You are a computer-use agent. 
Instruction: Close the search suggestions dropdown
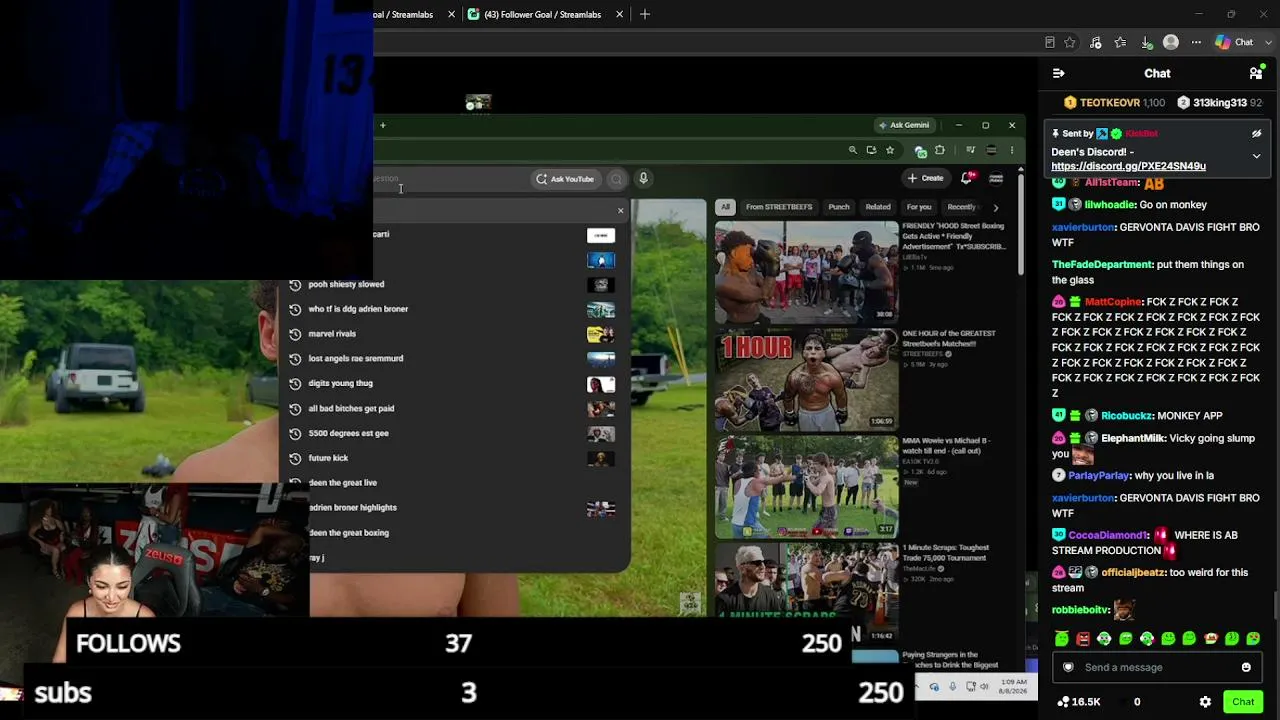620,210
